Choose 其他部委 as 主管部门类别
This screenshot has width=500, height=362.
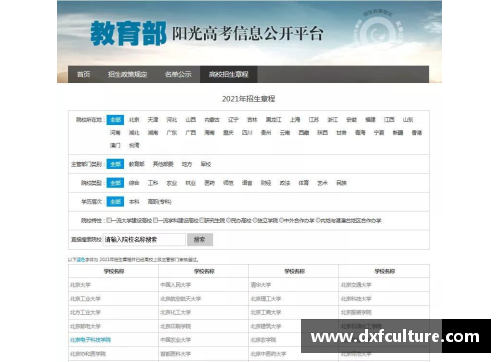(163, 164)
